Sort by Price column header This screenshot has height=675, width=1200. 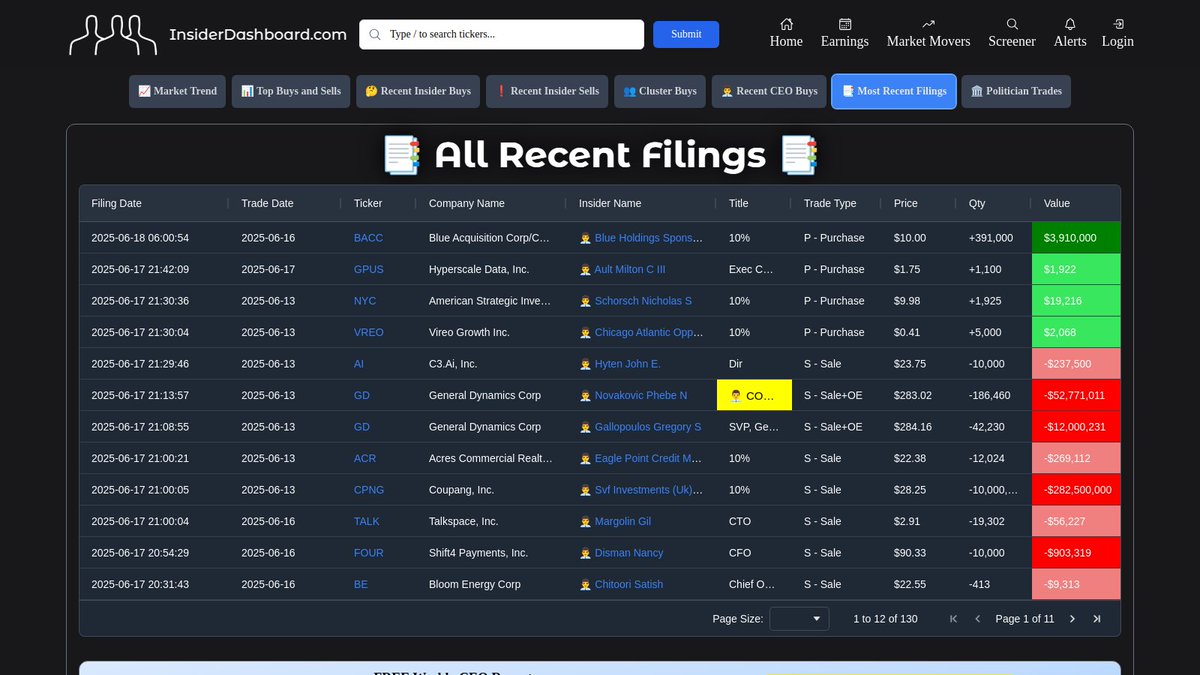click(906, 203)
